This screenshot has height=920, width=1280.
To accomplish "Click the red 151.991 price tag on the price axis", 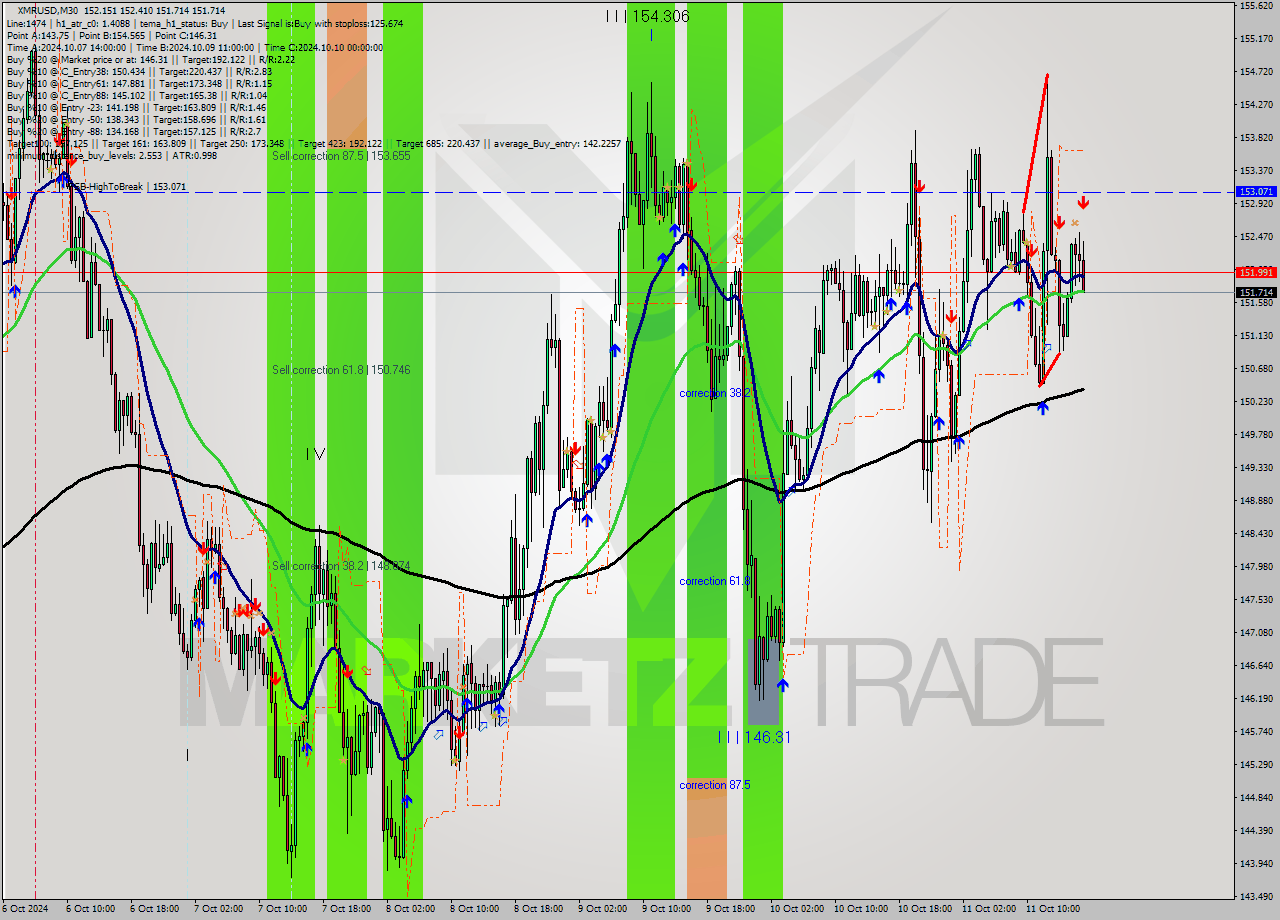I will [1257, 272].
